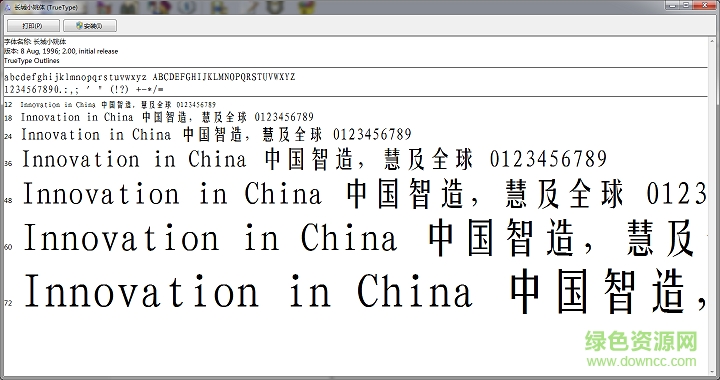Select the 字体名称: 长城小标体 line

(35, 42)
